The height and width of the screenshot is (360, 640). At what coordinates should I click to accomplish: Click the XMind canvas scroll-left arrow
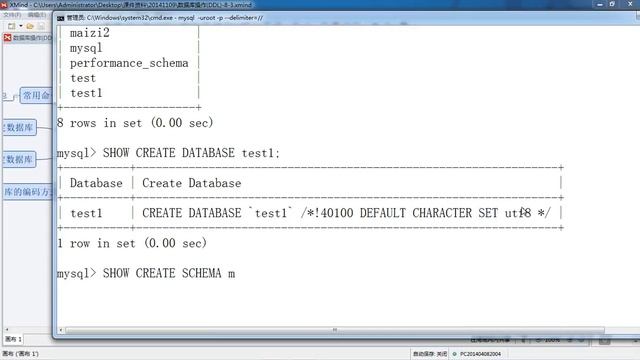7,329
